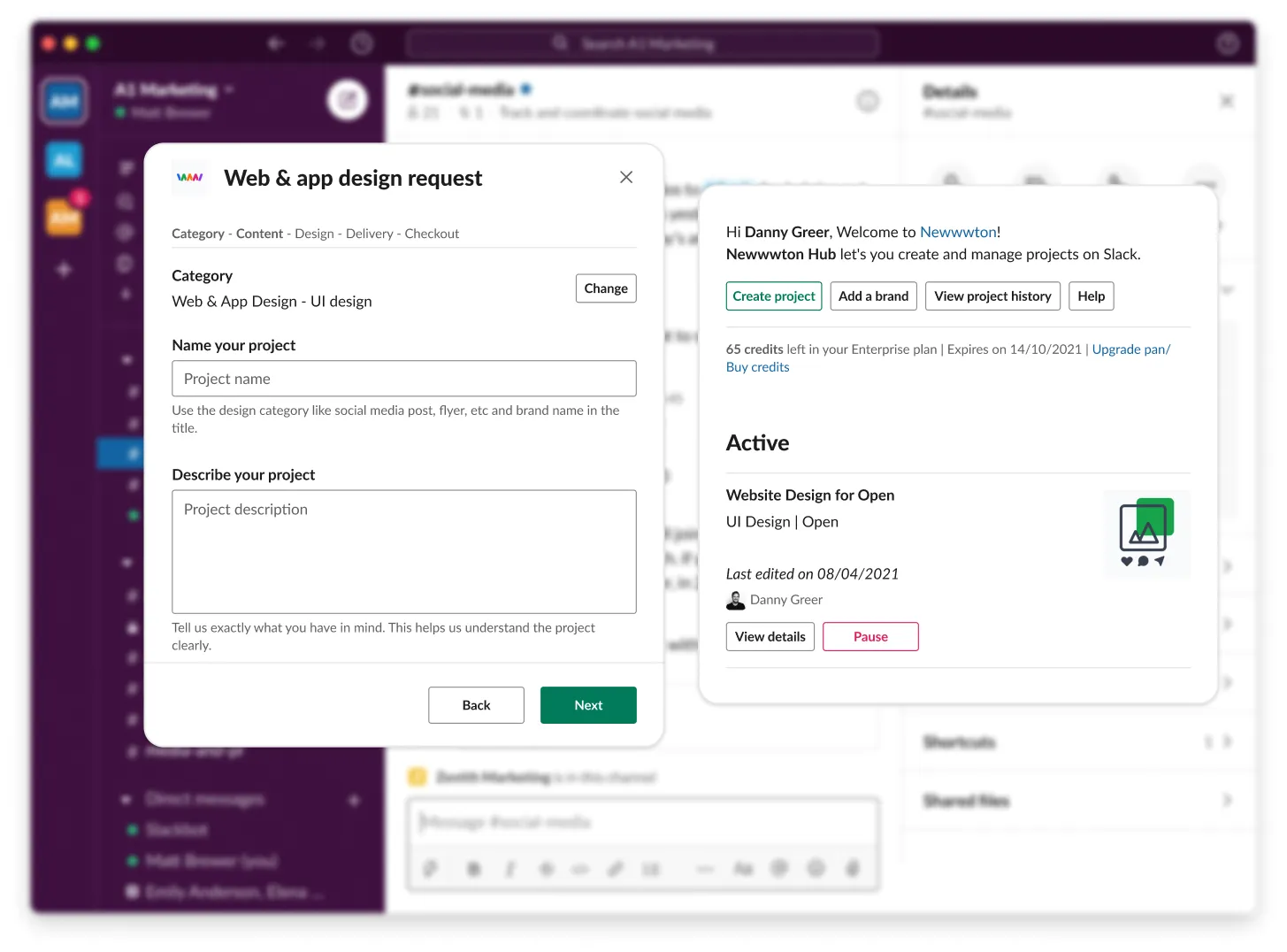Click the Change category button
This screenshot has width=1287, height=952.
(606, 288)
